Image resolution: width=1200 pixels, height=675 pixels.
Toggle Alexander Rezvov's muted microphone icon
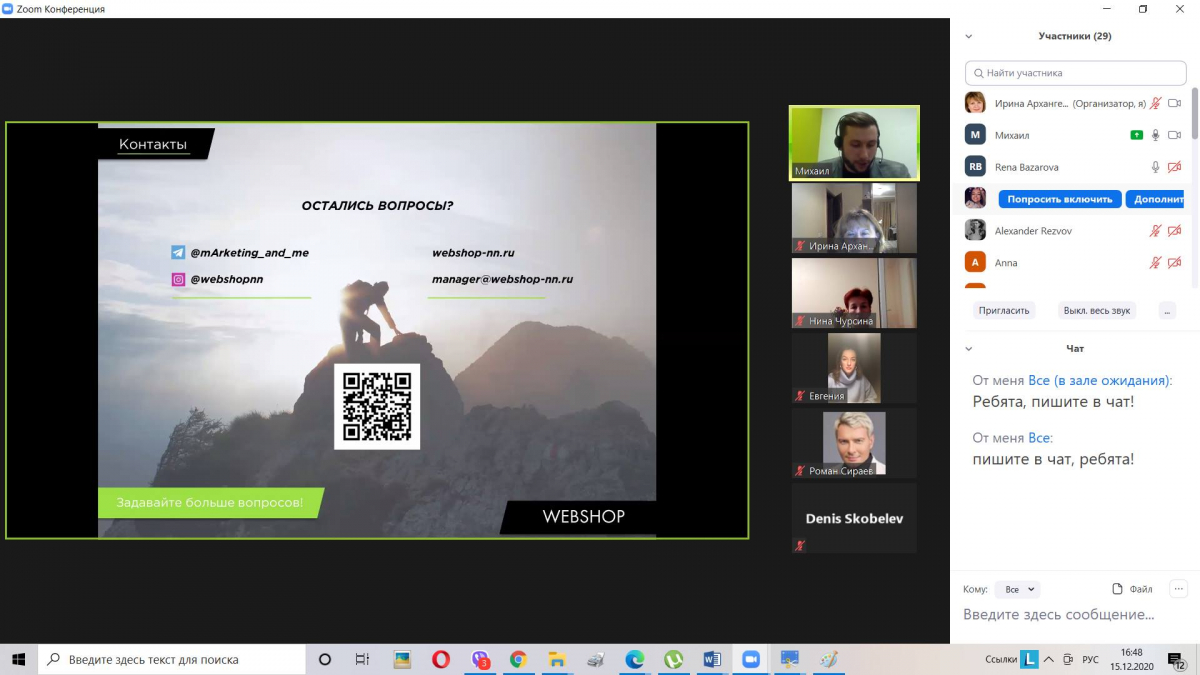[1156, 231]
